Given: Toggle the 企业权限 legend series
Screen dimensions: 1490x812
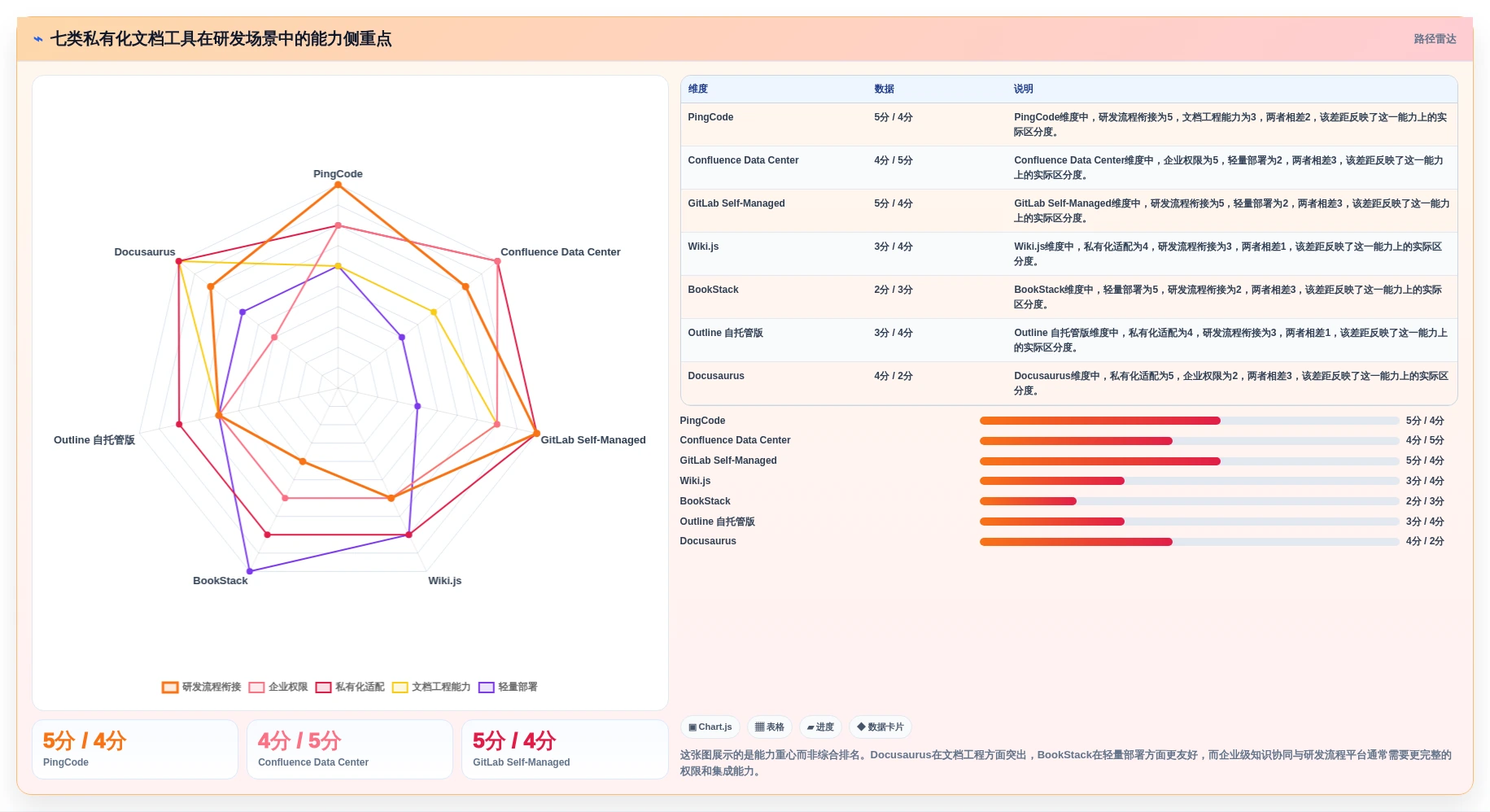Looking at the screenshot, I should pyautogui.click(x=278, y=687).
